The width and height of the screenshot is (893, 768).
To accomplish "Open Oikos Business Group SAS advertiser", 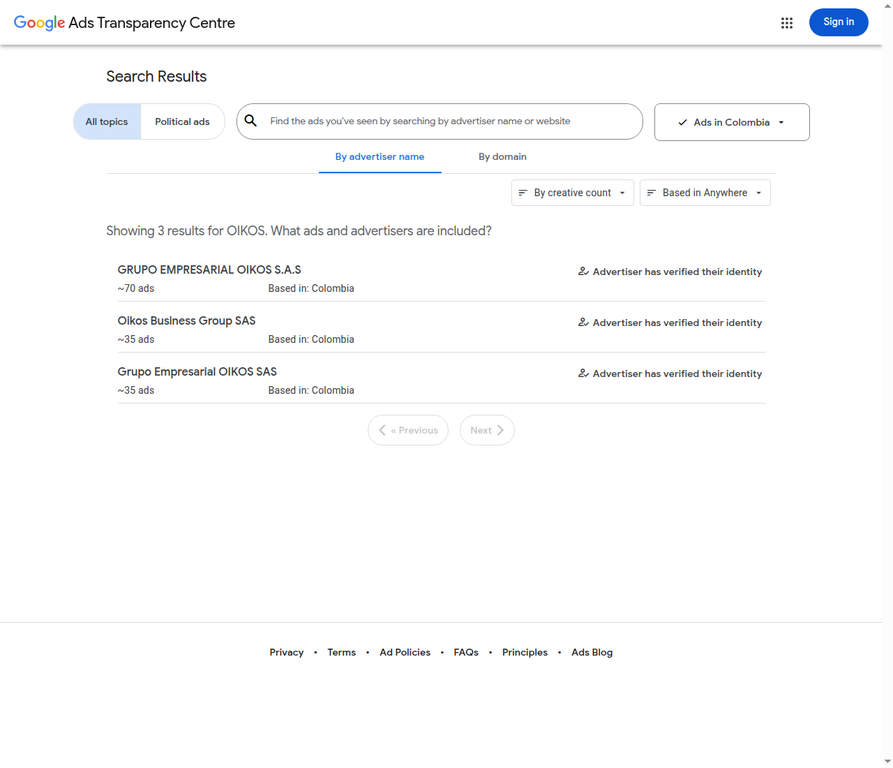I will 441,329.
